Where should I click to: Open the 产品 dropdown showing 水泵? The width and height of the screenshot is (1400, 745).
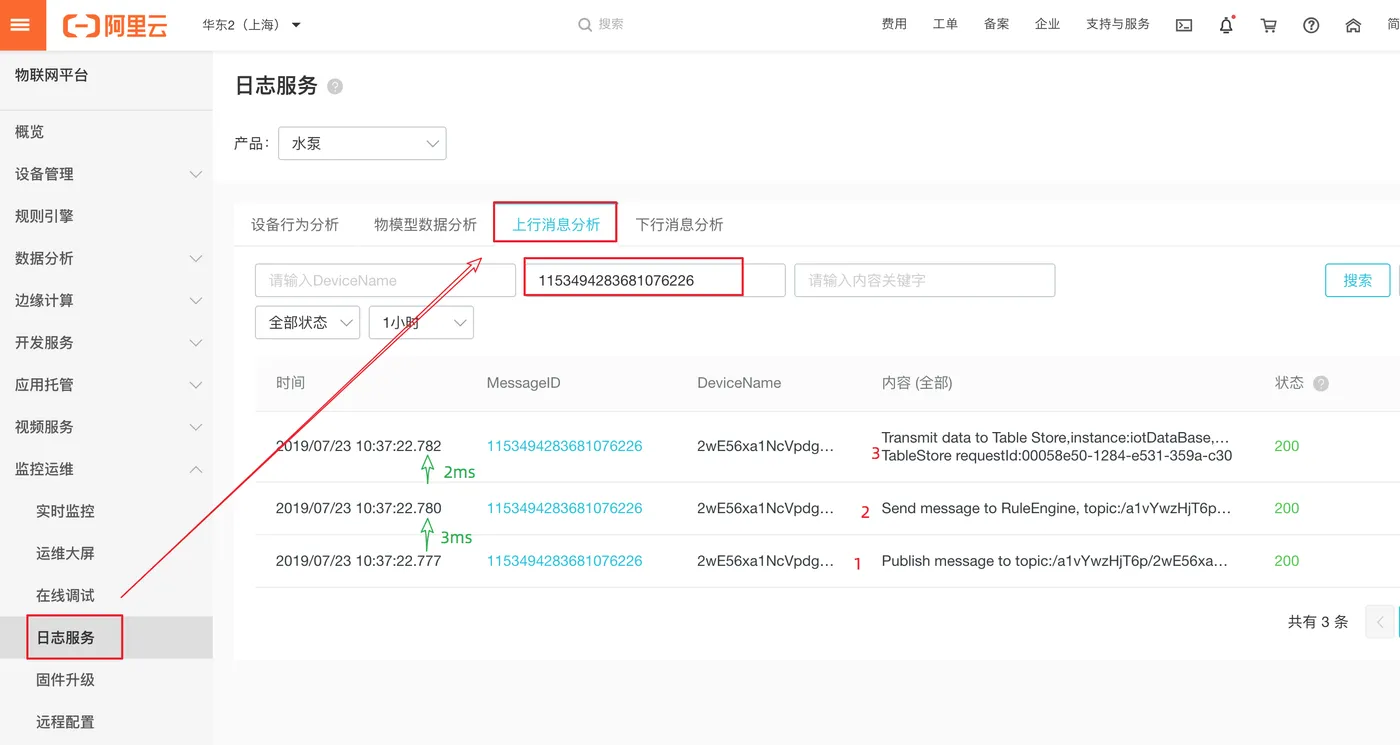tap(362, 143)
